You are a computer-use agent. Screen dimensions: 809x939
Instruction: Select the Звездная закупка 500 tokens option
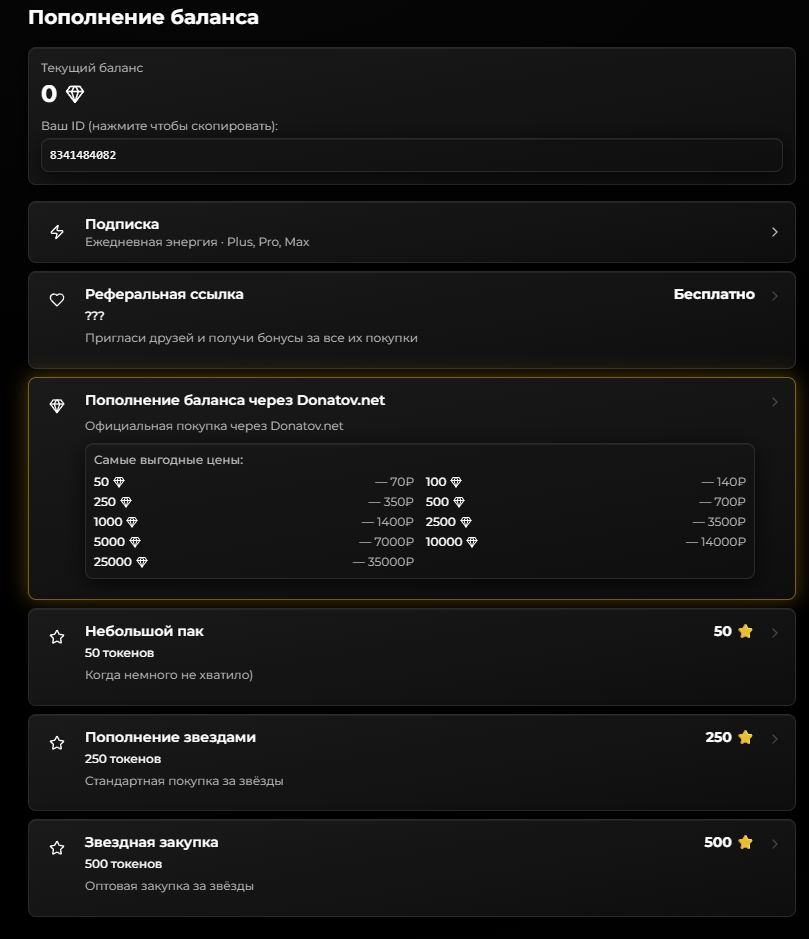(412, 868)
